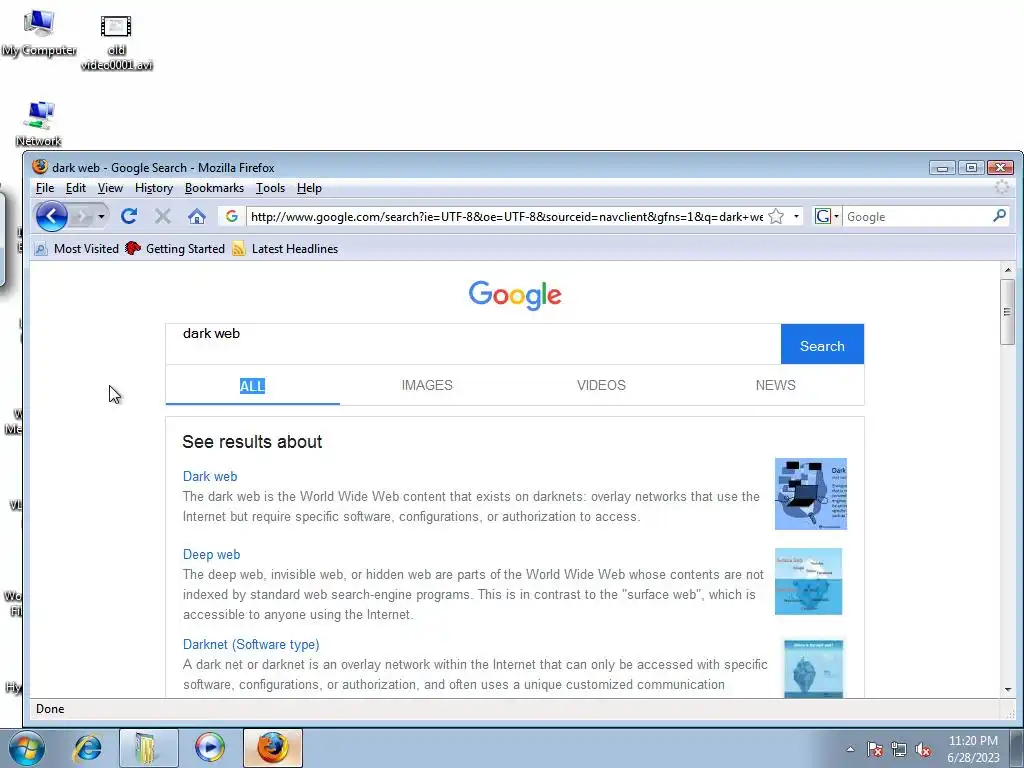Click the Google site favicon in address bar

(x=231, y=216)
